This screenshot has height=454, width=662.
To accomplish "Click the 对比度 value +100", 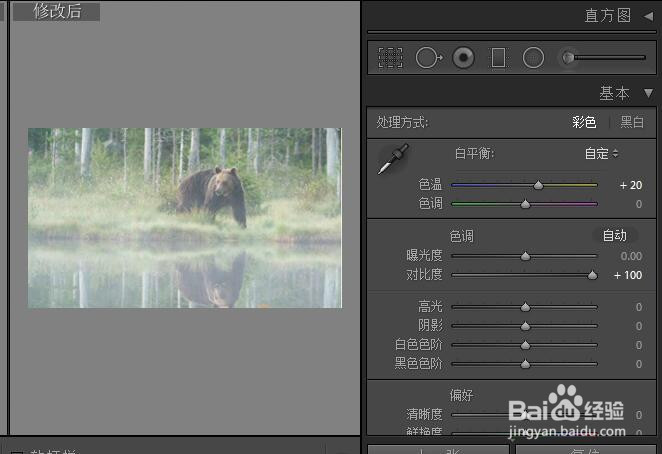I will pos(628,275).
